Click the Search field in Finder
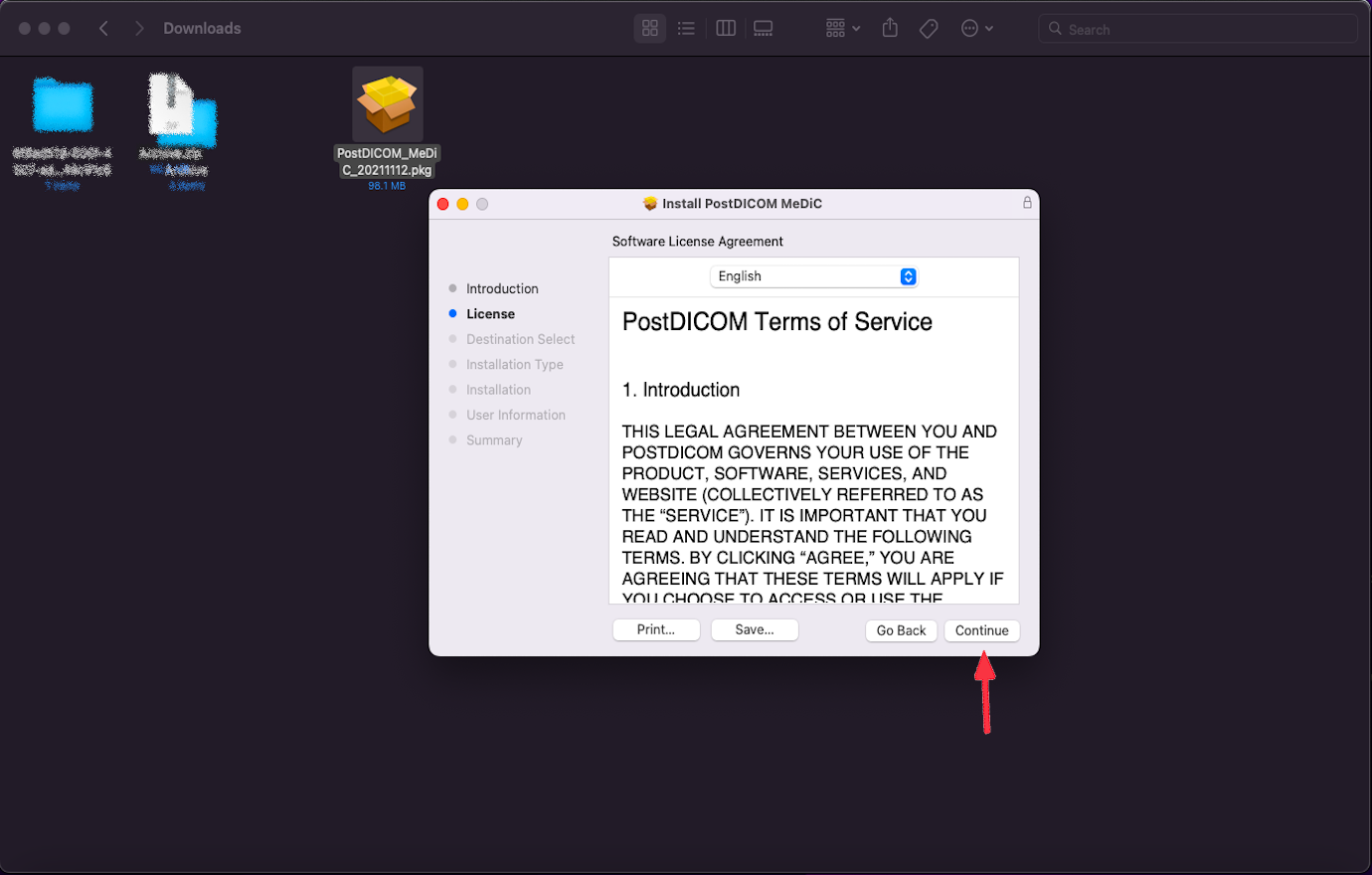This screenshot has width=1372, height=875. (1197, 29)
